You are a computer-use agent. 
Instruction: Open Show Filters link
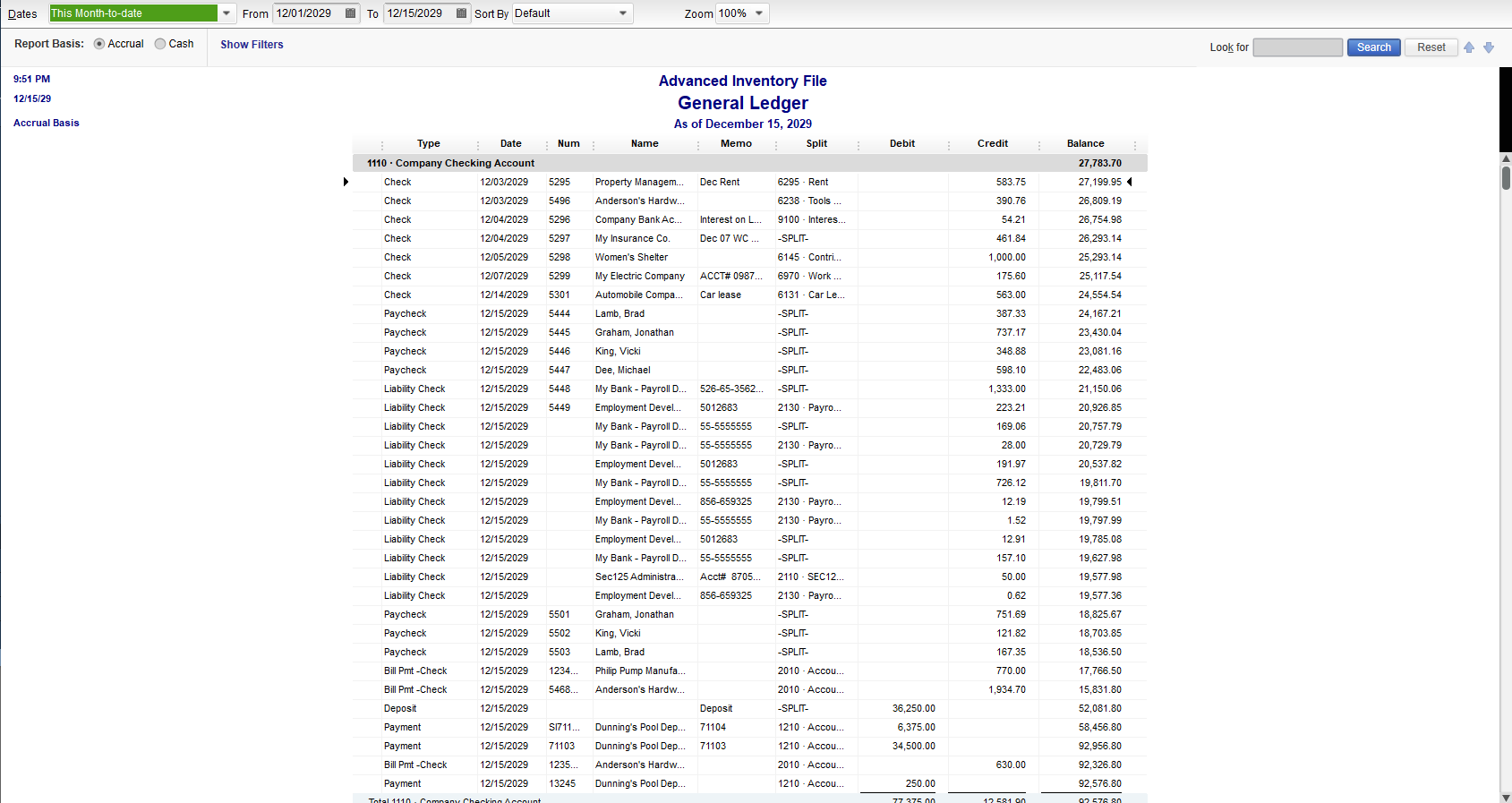[x=252, y=45]
